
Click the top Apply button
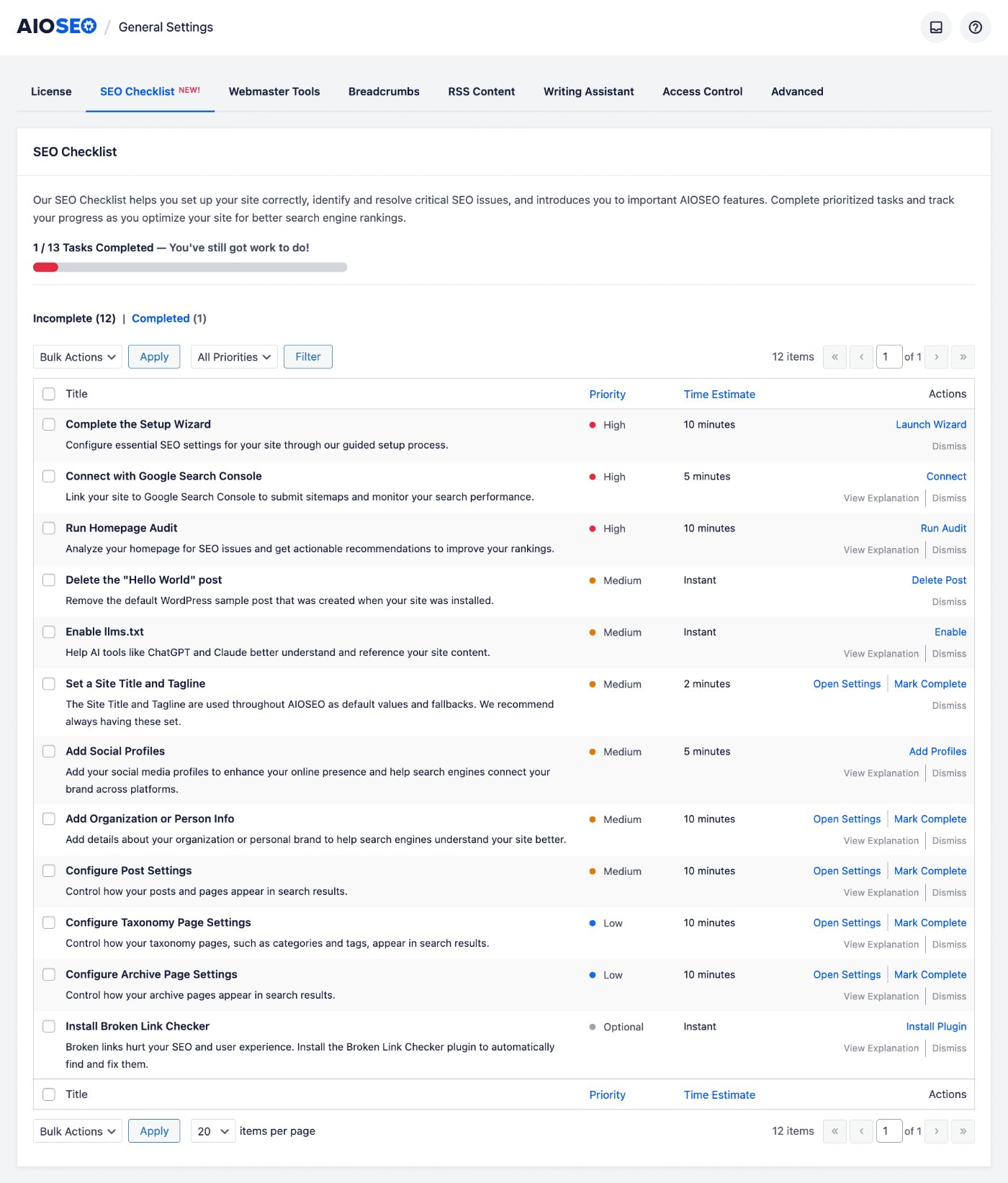pos(154,357)
